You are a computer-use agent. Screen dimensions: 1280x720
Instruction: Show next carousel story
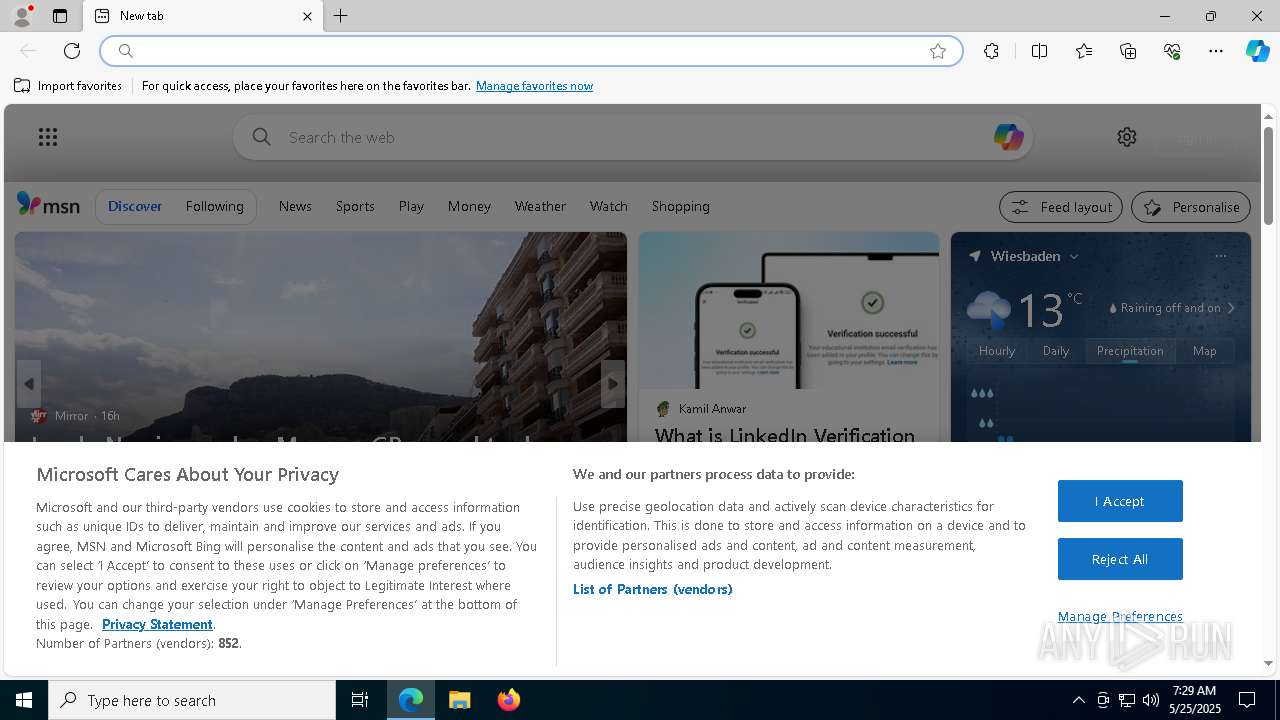(613, 384)
